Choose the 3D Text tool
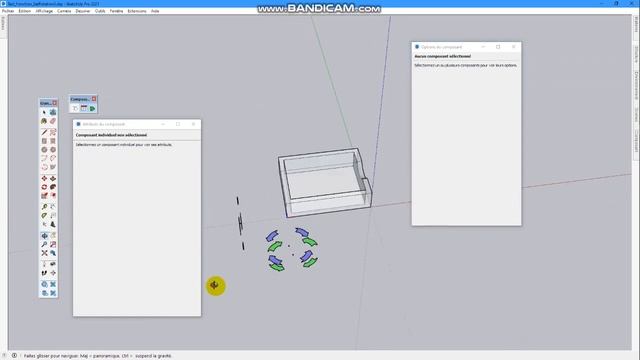The image size is (640, 360). click(x=53, y=224)
